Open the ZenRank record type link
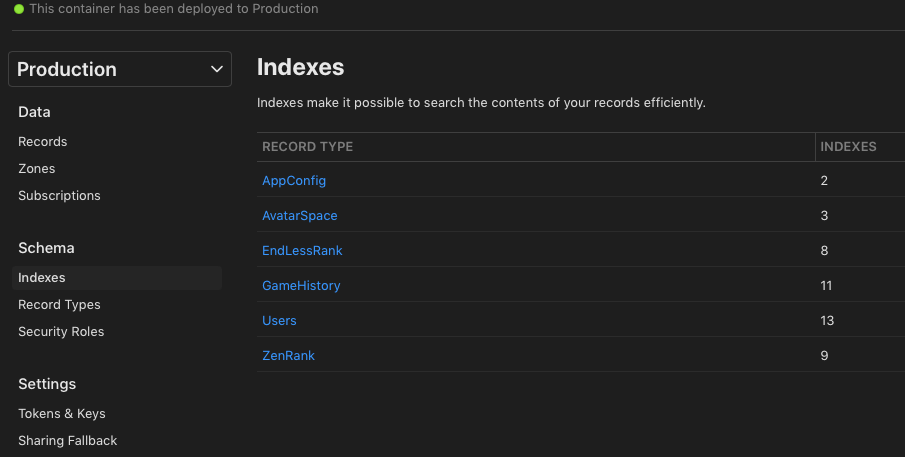This screenshot has width=905, height=457. pyautogui.click(x=289, y=355)
